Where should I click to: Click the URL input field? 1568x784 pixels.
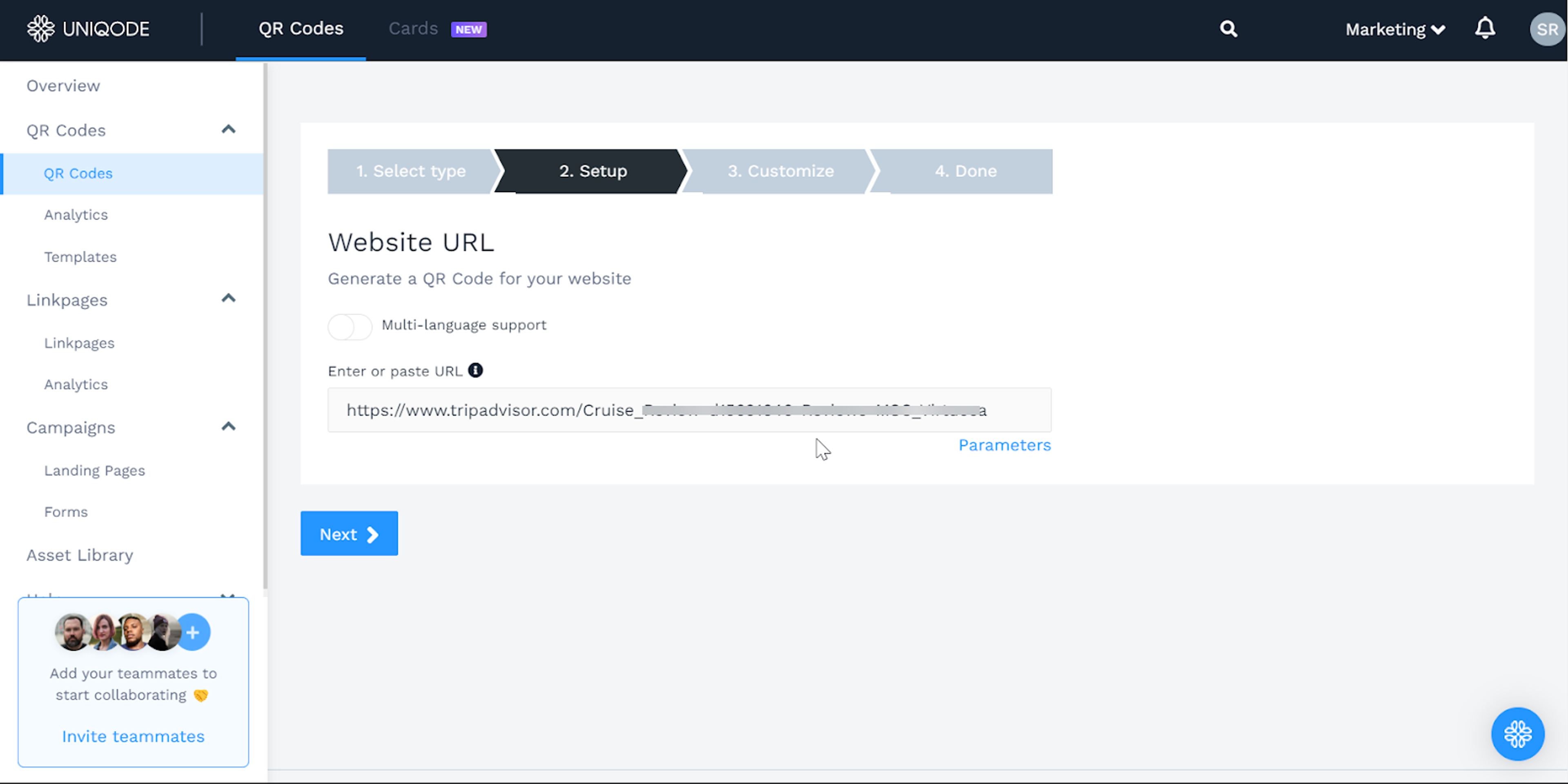[688, 410]
